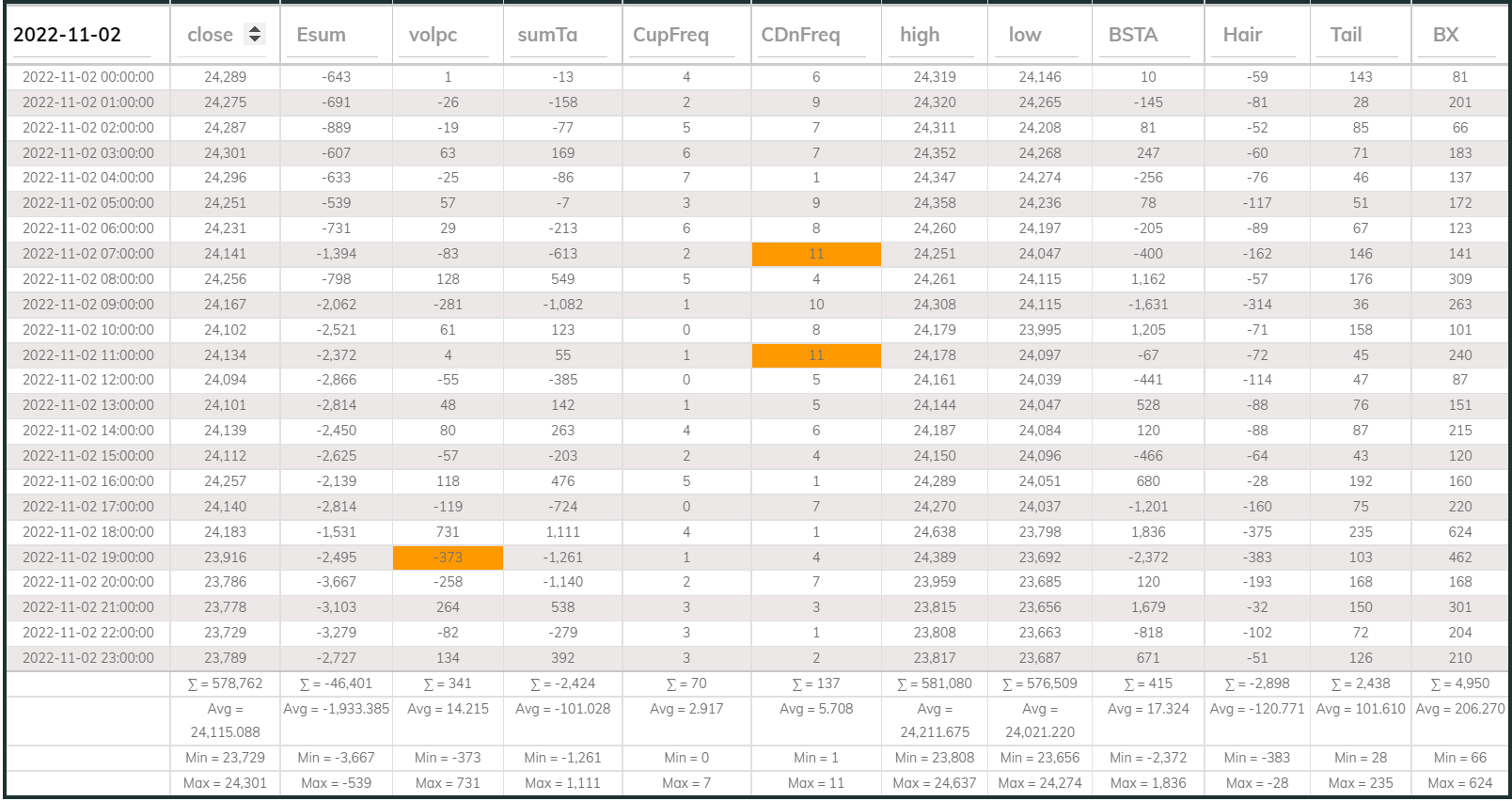Click Hair value -375
The image size is (1512, 801).
(1257, 532)
